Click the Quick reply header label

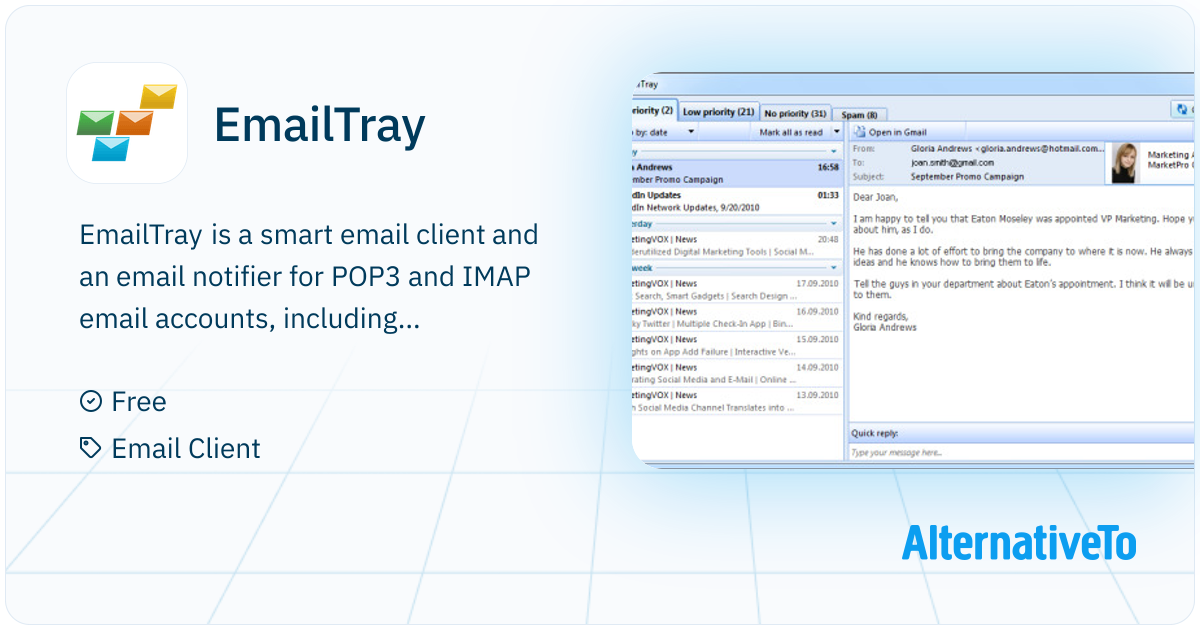point(874,433)
